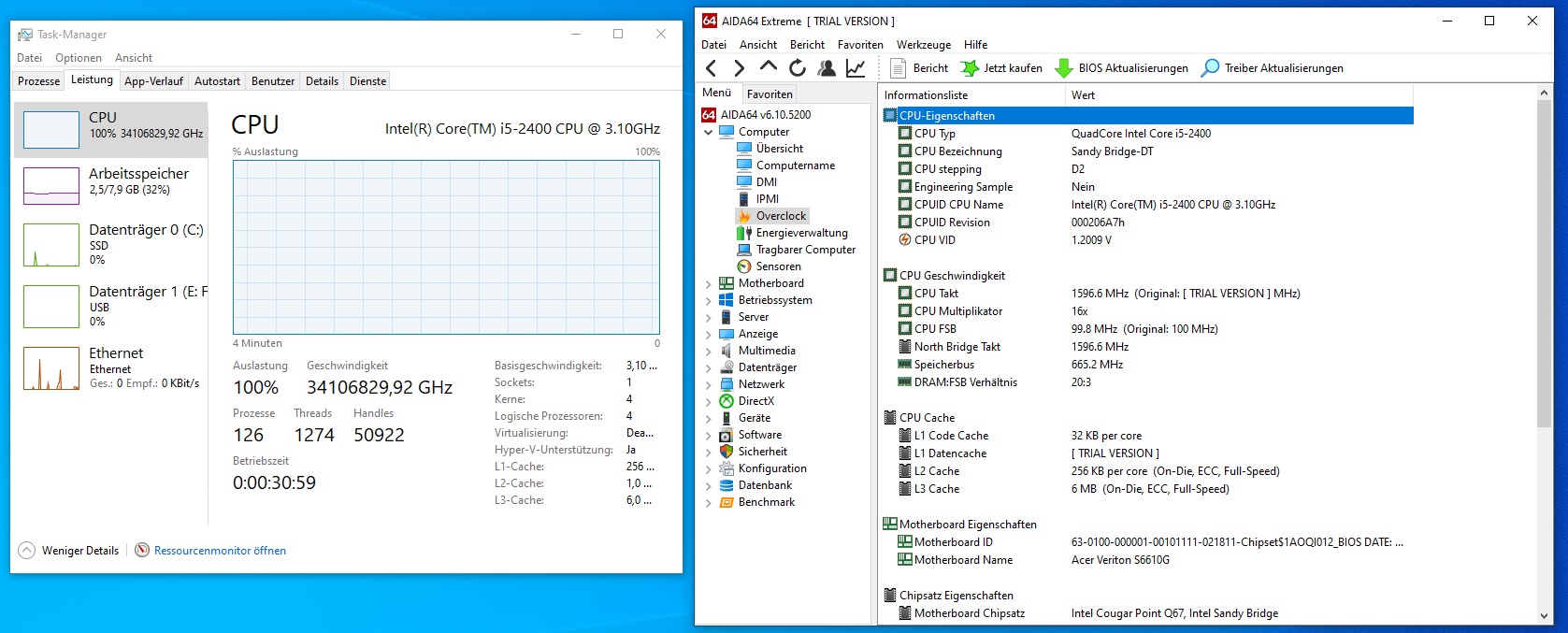Click the Wert column header
1568x633 pixels.
[1239, 94]
